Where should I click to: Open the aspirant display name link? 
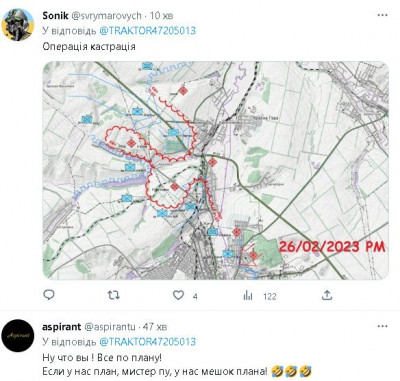(x=62, y=327)
